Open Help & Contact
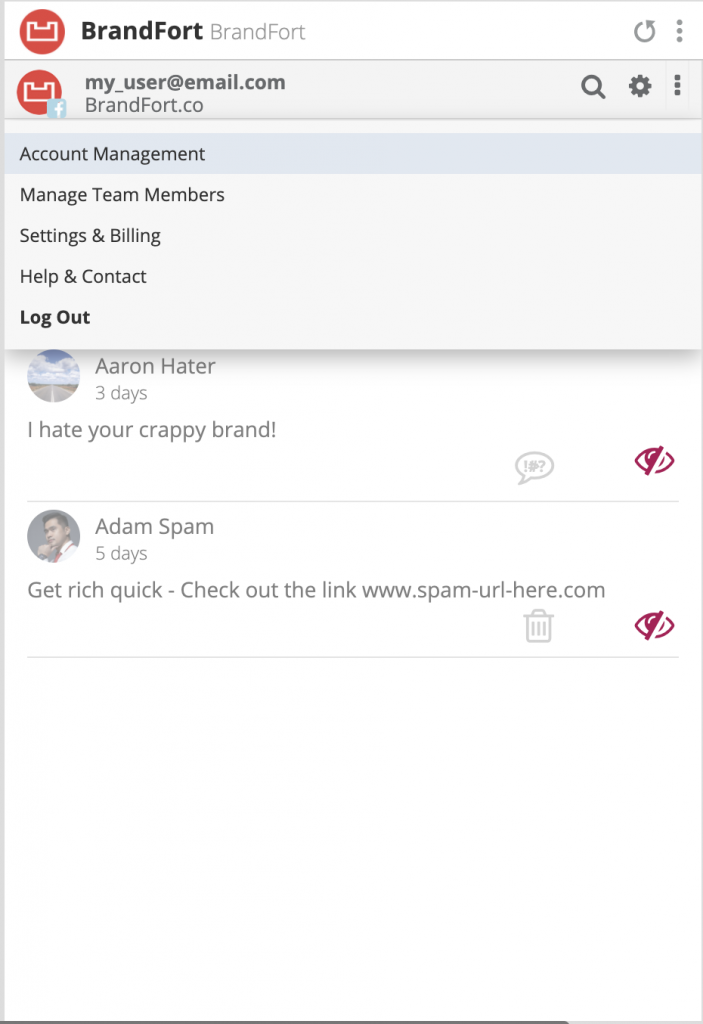703x1024 pixels. (x=83, y=277)
